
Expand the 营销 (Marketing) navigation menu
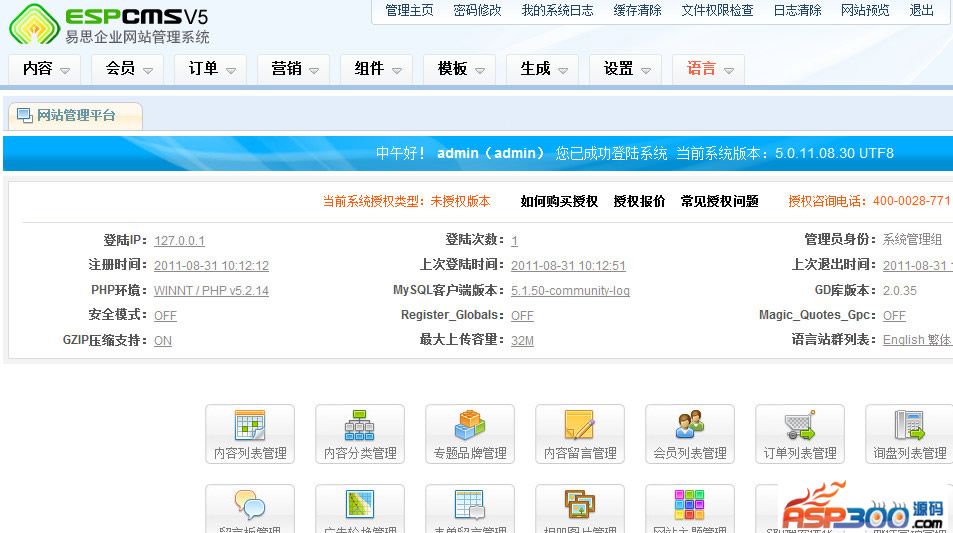[x=294, y=69]
